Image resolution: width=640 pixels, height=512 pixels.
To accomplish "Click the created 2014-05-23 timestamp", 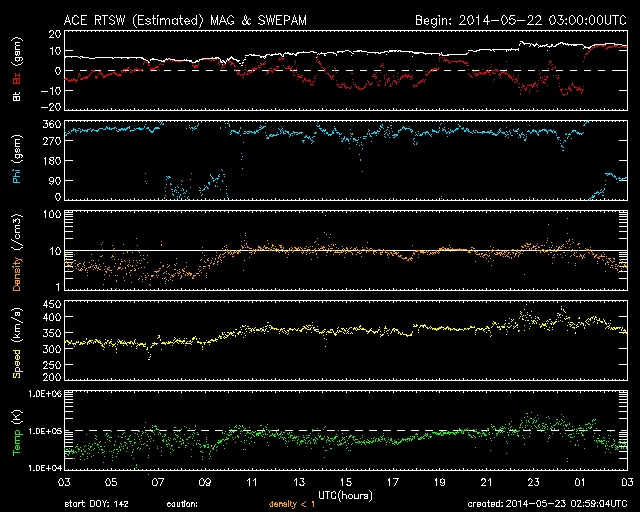I will point(548,504).
